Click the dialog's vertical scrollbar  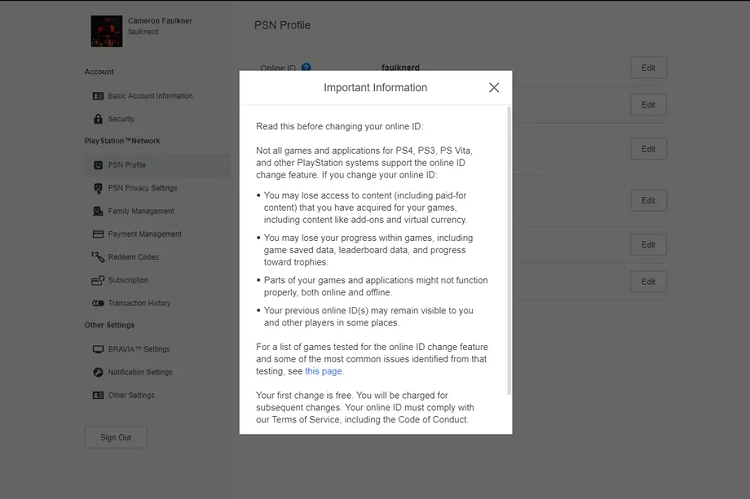[x=509, y=250]
